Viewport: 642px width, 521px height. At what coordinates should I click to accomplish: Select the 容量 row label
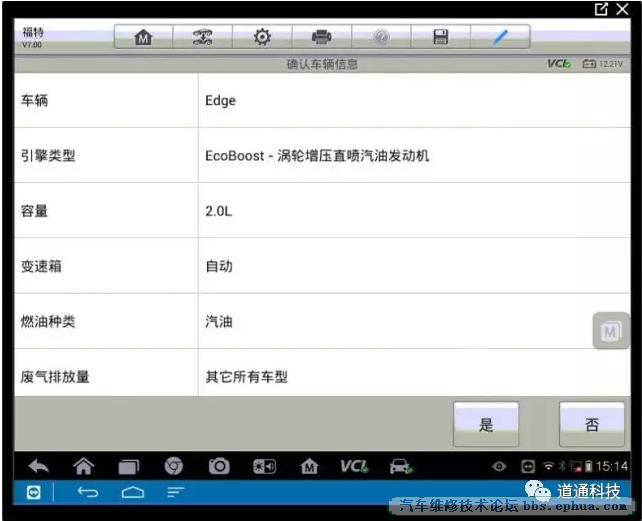(34, 211)
